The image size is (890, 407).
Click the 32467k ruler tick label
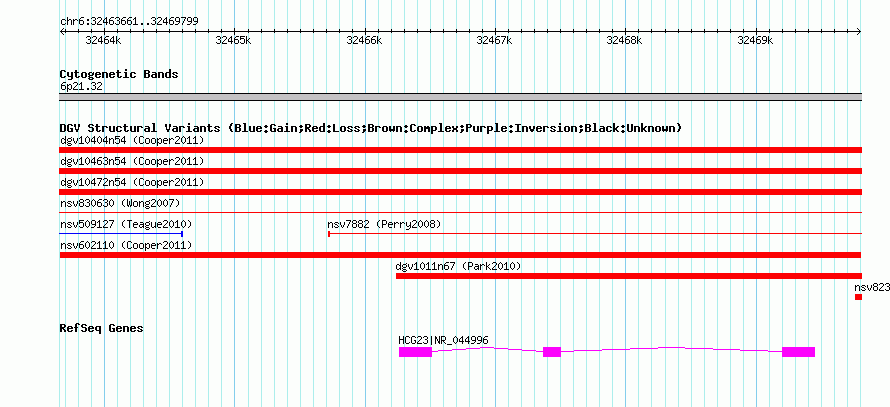pyautogui.click(x=494, y=40)
